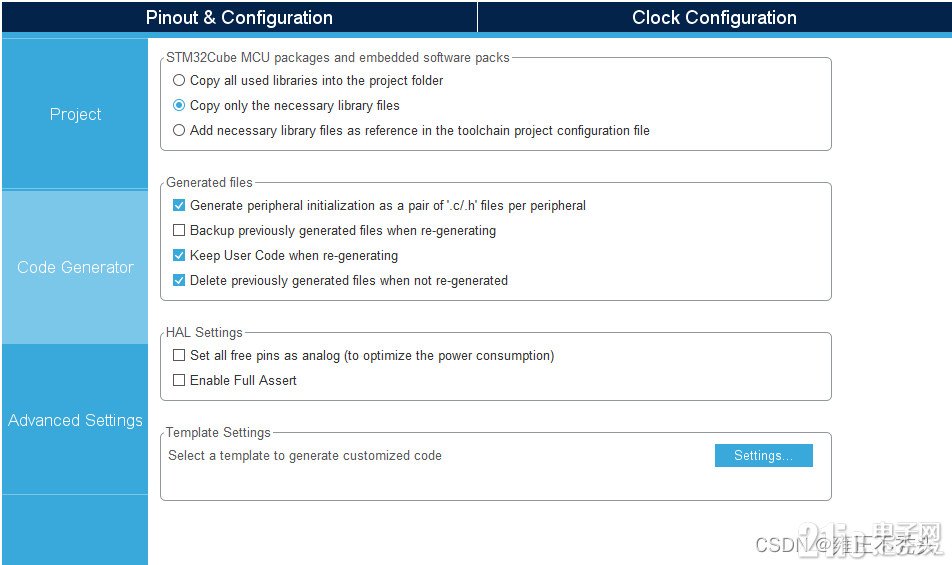Toggle Keep User Code when re-generating
Screen dimensions: 952x565
coord(178,255)
